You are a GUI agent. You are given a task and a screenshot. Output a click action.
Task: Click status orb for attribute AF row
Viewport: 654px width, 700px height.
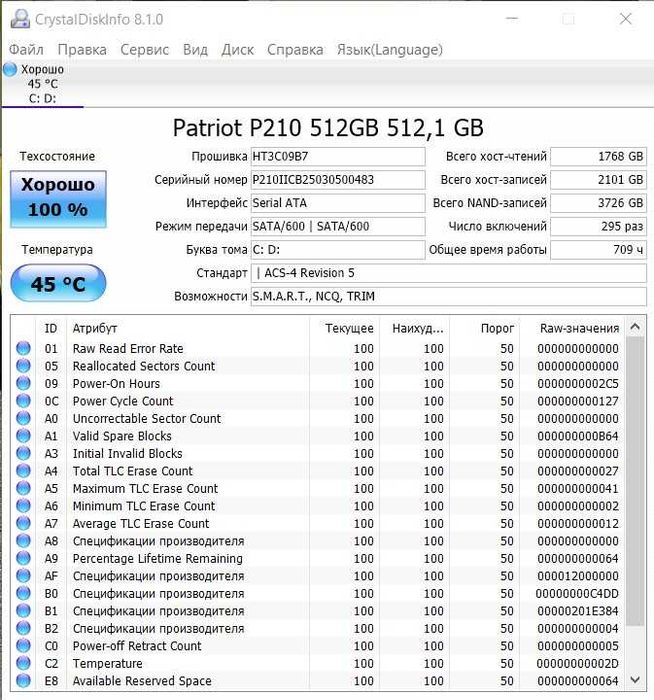pos(23,575)
